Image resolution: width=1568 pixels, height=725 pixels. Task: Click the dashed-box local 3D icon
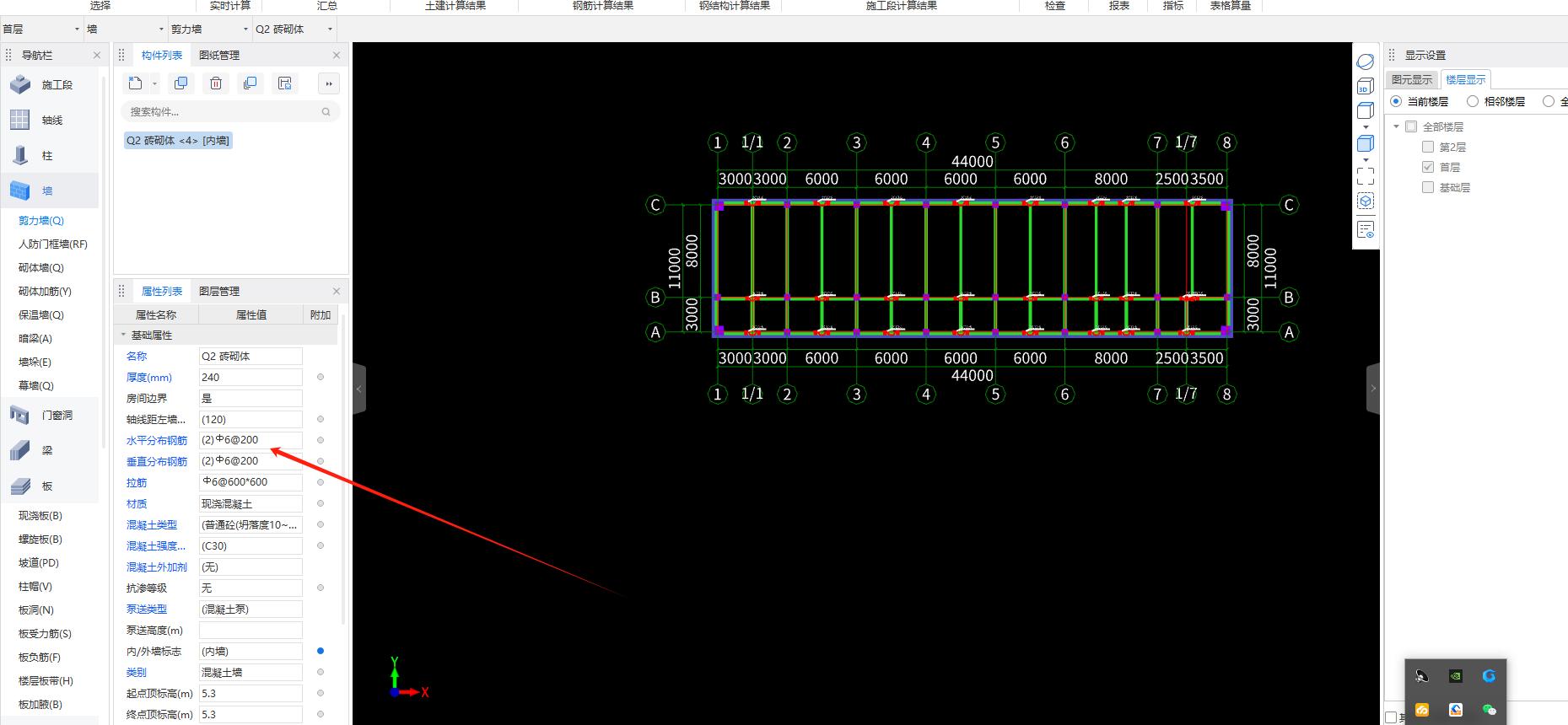tap(1366, 201)
